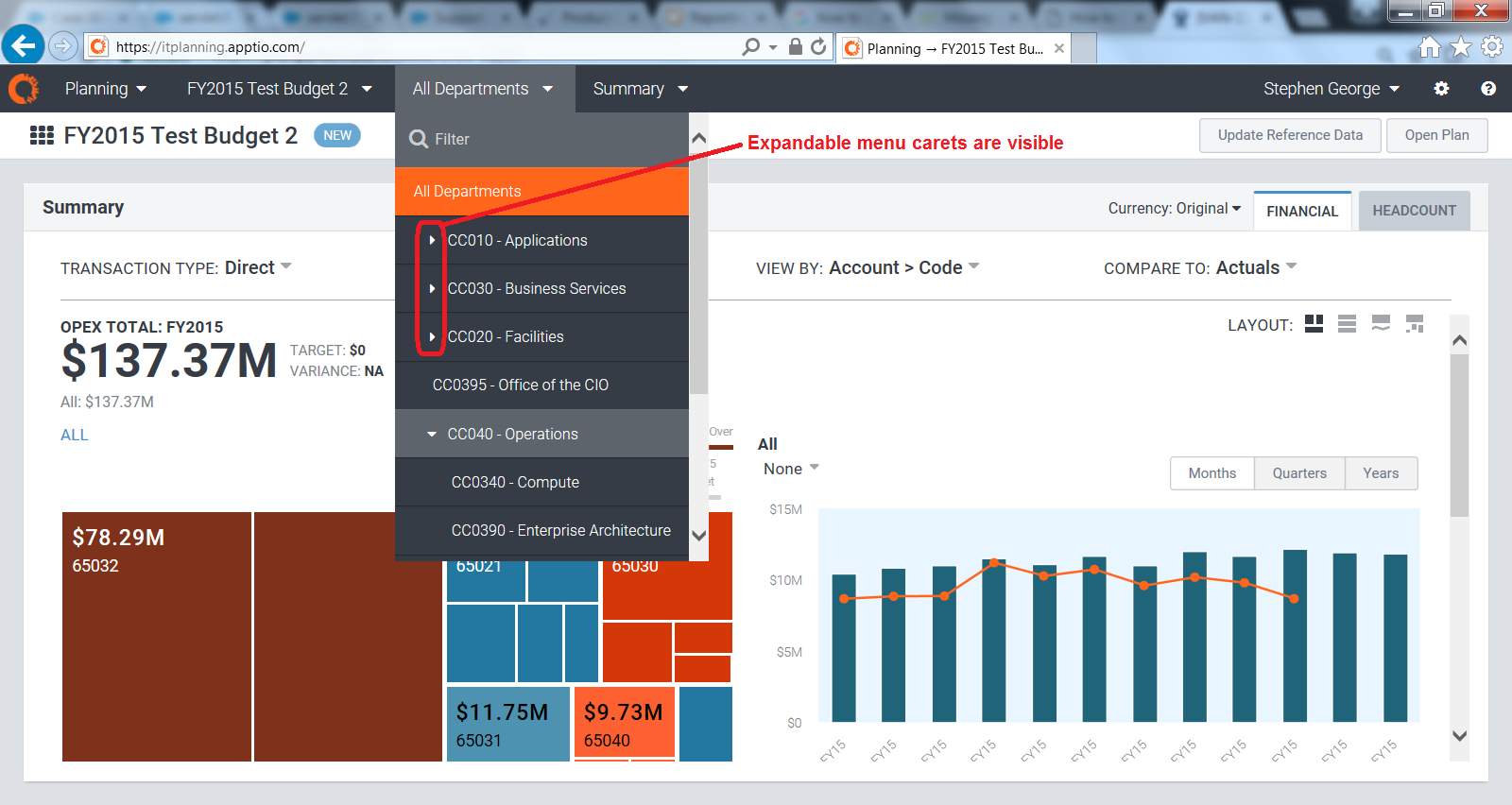Click department list scroll up arrow
The image size is (1512, 805).
(699, 138)
